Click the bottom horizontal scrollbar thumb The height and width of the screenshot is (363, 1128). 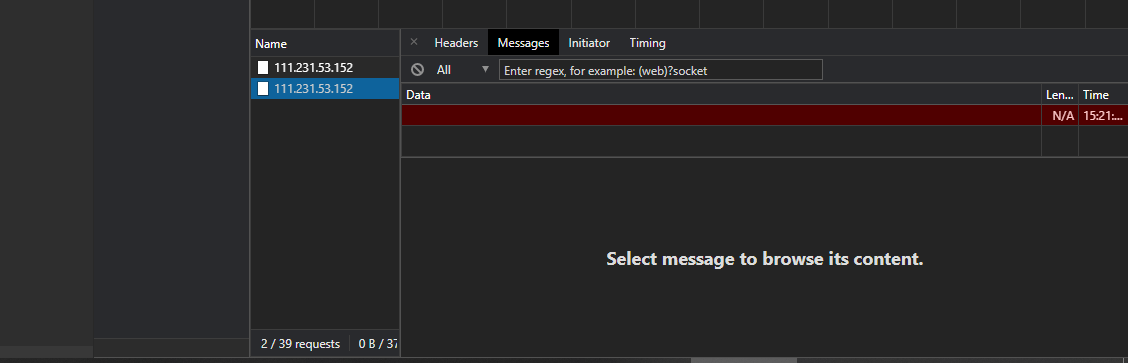coord(744,360)
